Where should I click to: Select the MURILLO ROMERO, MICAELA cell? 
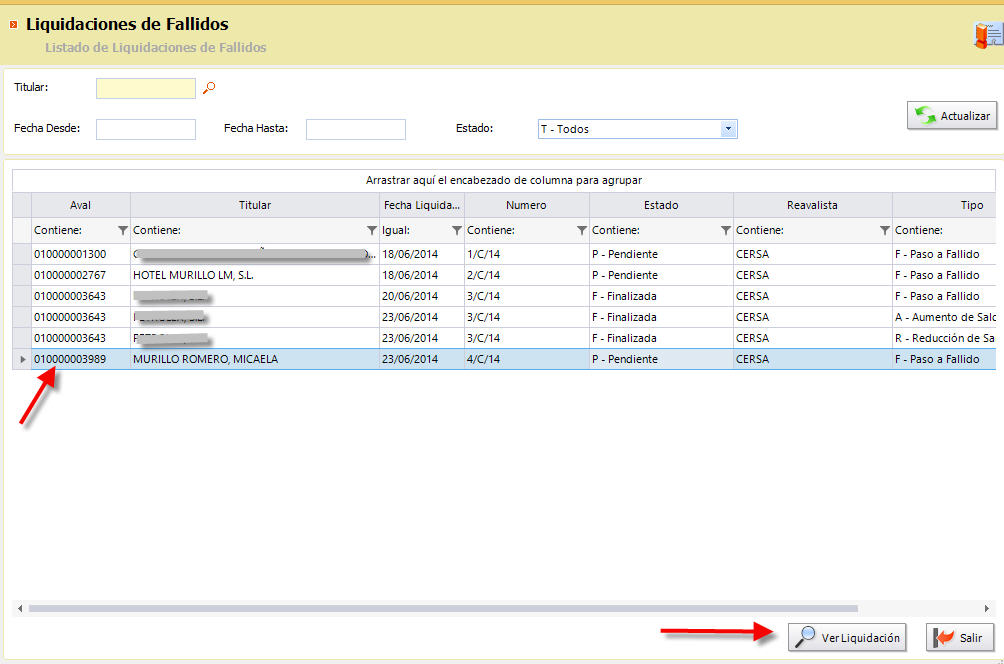point(255,359)
